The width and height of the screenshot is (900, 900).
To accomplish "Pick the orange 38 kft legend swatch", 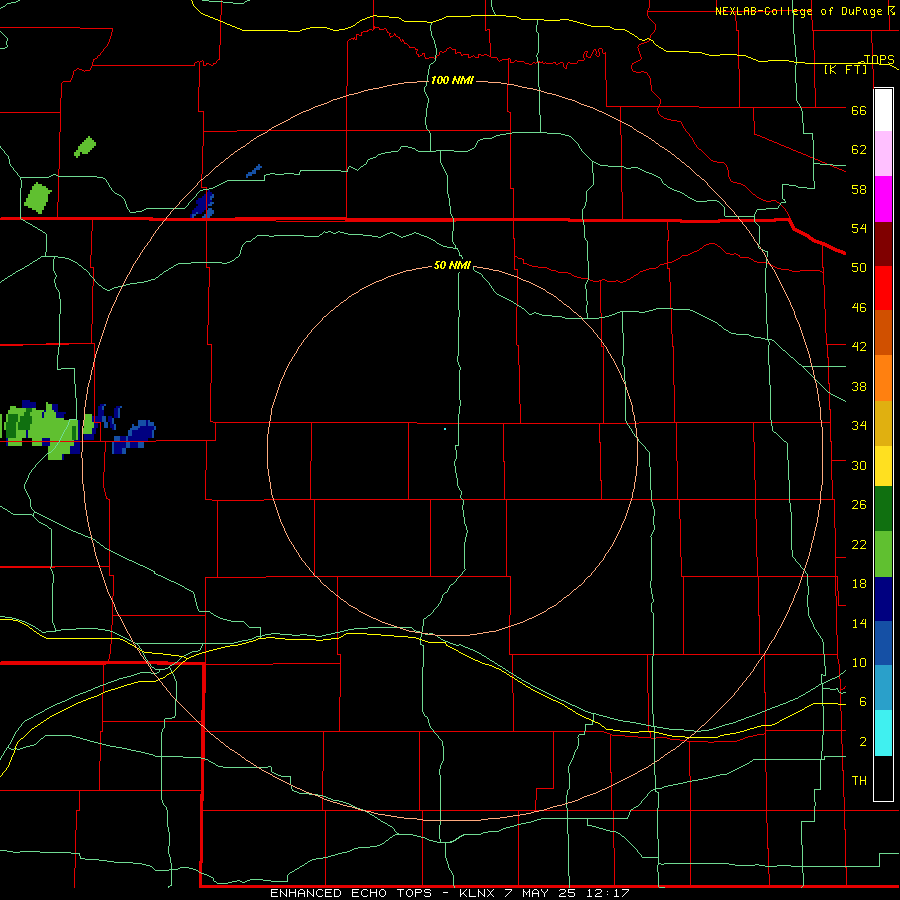I will pyautogui.click(x=883, y=377).
